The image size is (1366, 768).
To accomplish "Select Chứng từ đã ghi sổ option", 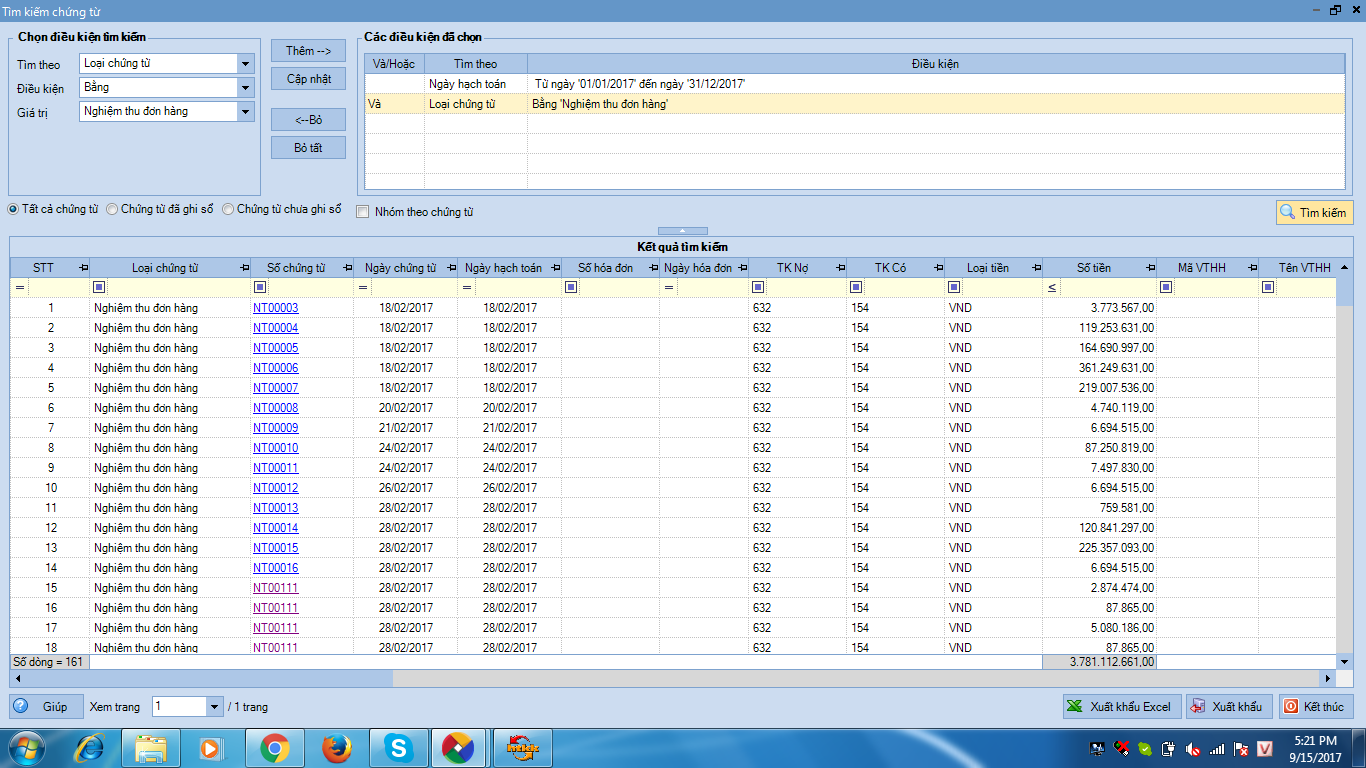I will click(x=160, y=209).
